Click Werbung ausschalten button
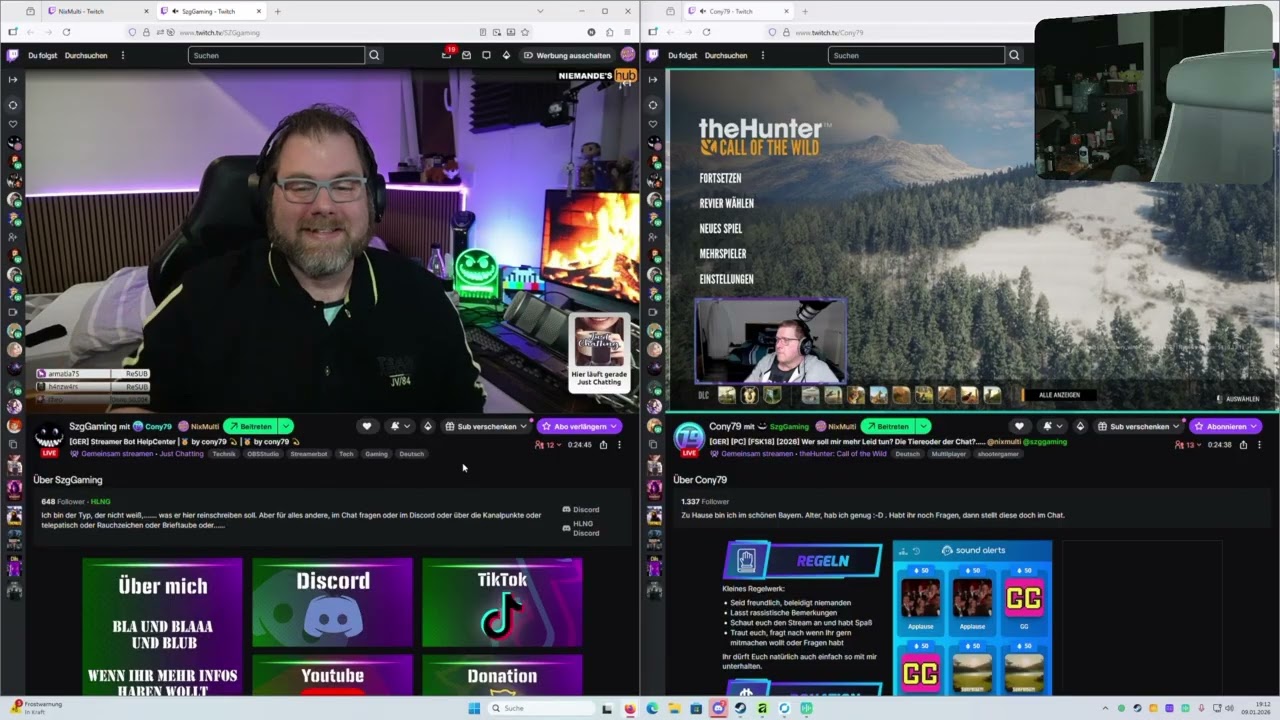Image resolution: width=1280 pixels, height=720 pixels. (x=567, y=55)
